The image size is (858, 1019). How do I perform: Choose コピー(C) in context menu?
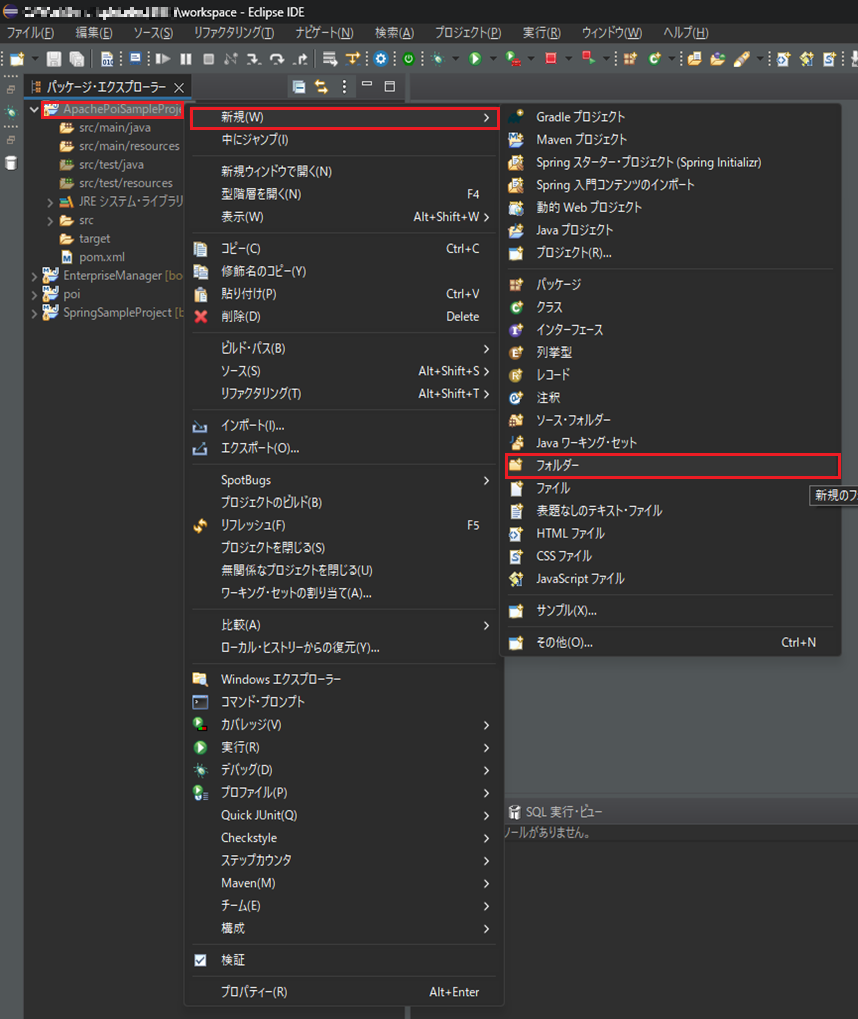[x=344, y=249]
